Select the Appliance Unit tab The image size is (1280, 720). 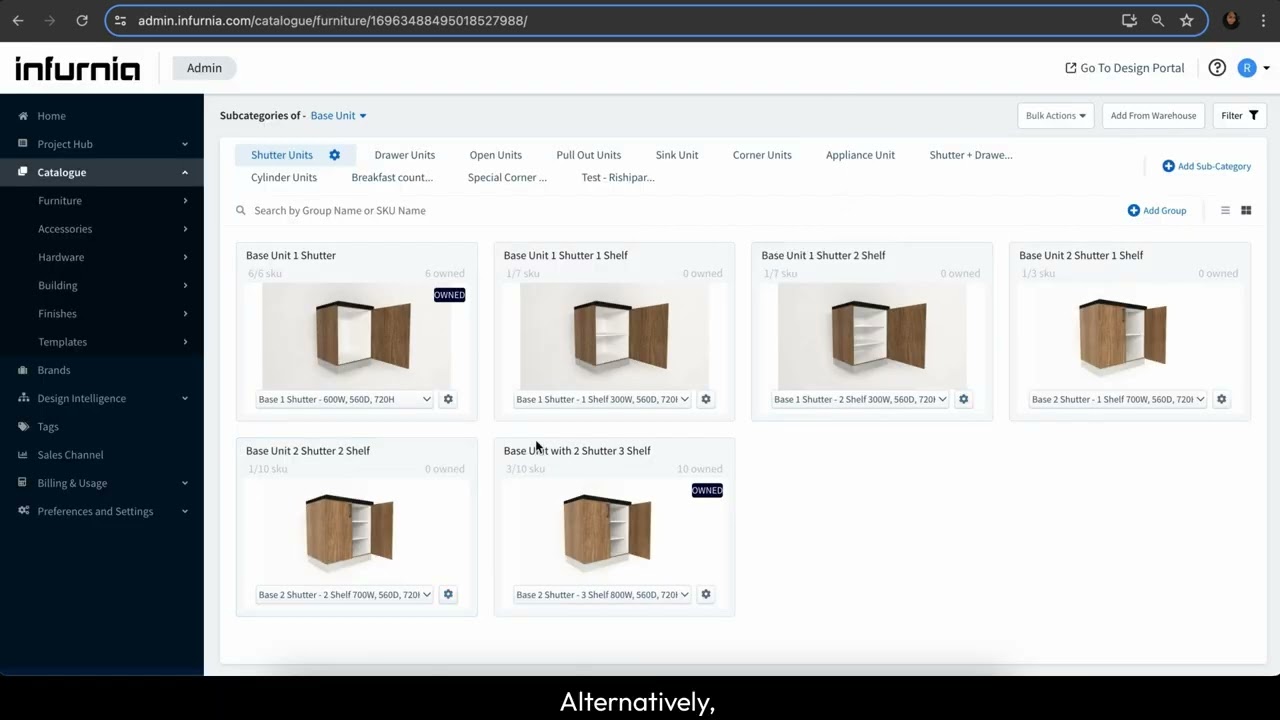(x=861, y=155)
